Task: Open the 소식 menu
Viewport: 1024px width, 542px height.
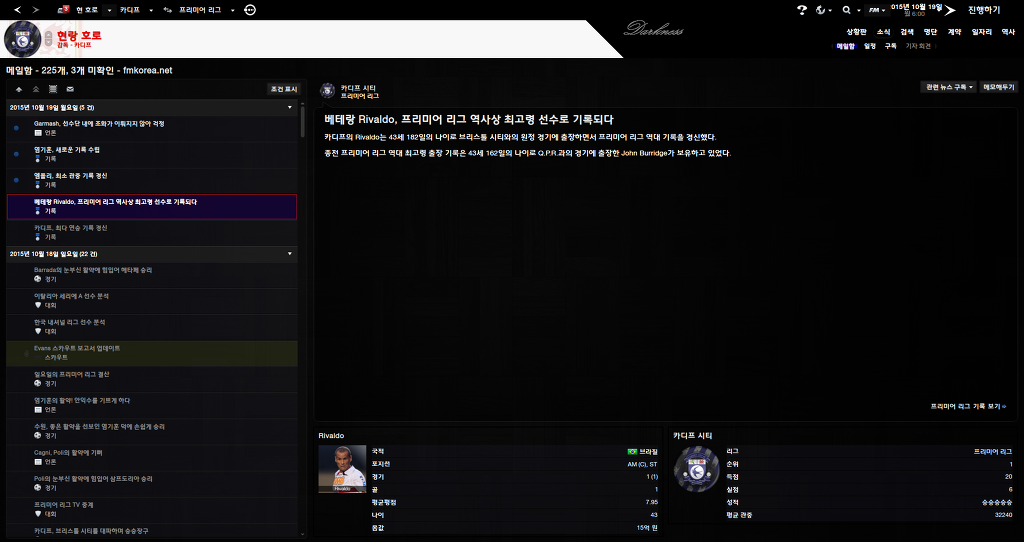Action: point(884,31)
